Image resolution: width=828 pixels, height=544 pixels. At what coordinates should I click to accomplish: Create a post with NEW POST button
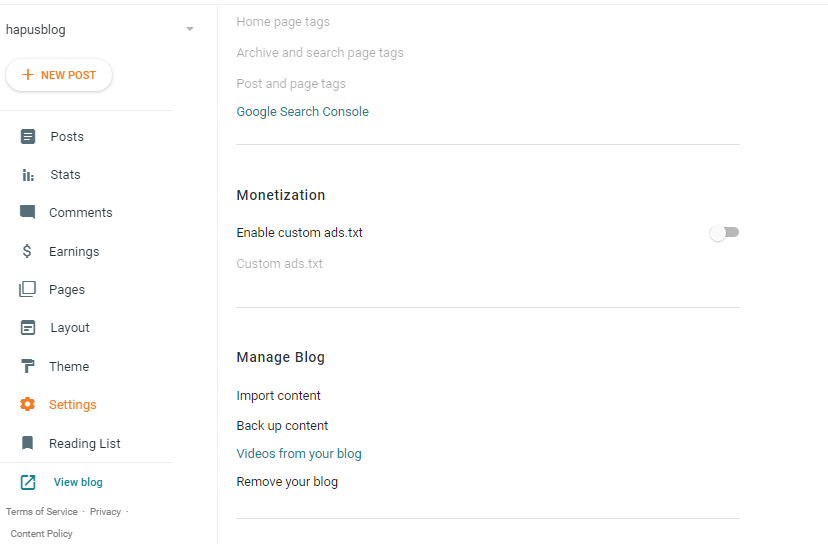(59, 75)
